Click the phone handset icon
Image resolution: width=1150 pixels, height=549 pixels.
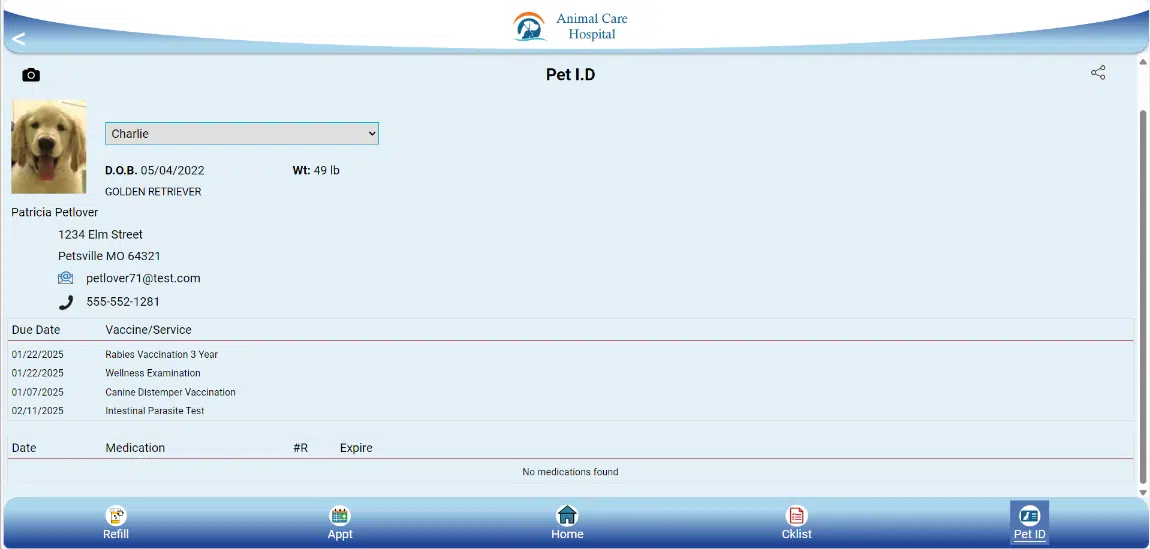pyautogui.click(x=66, y=302)
